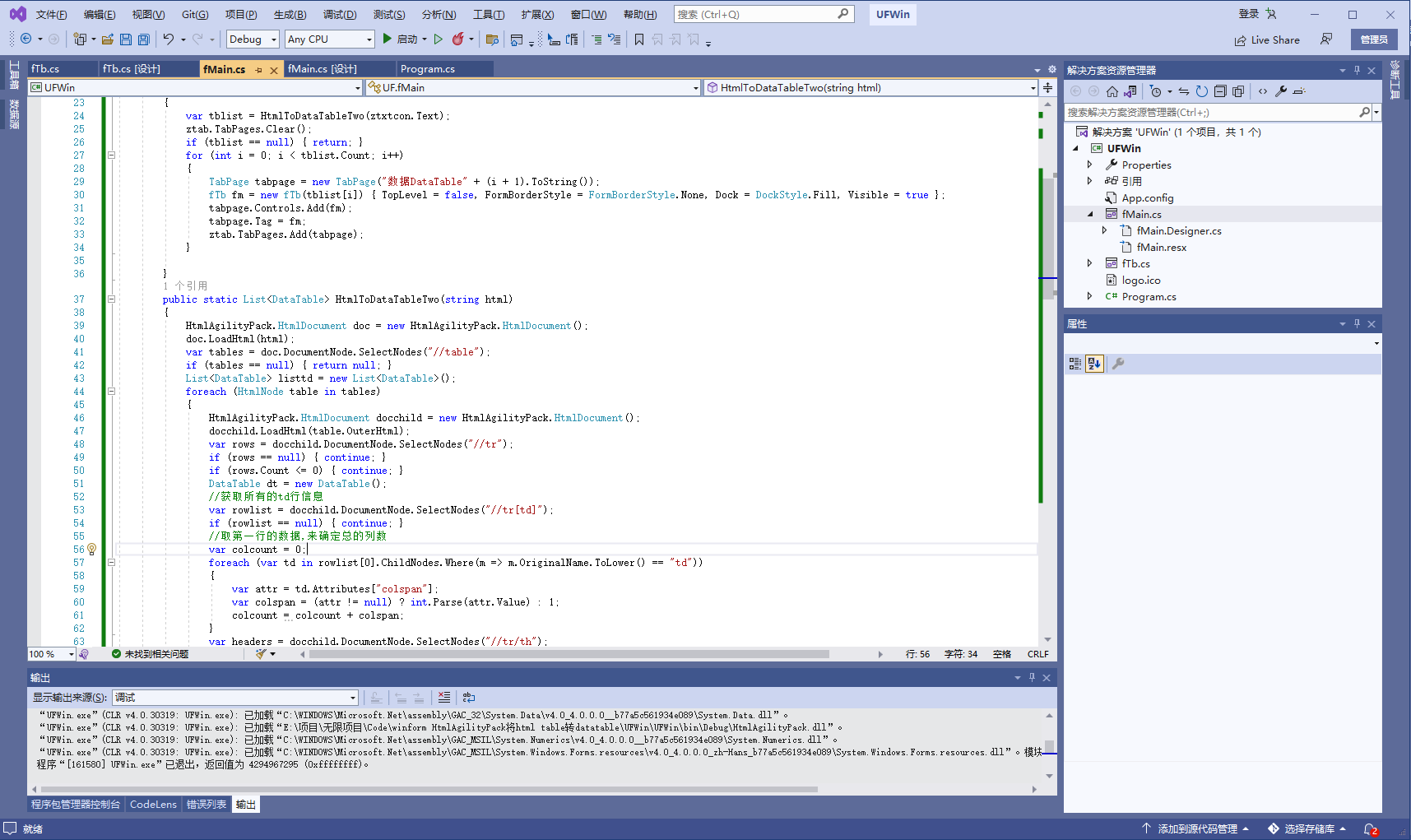The width and height of the screenshot is (1411, 840).
Task: Click 添加到源代码管理 in status bar
Action: [x=1197, y=828]
